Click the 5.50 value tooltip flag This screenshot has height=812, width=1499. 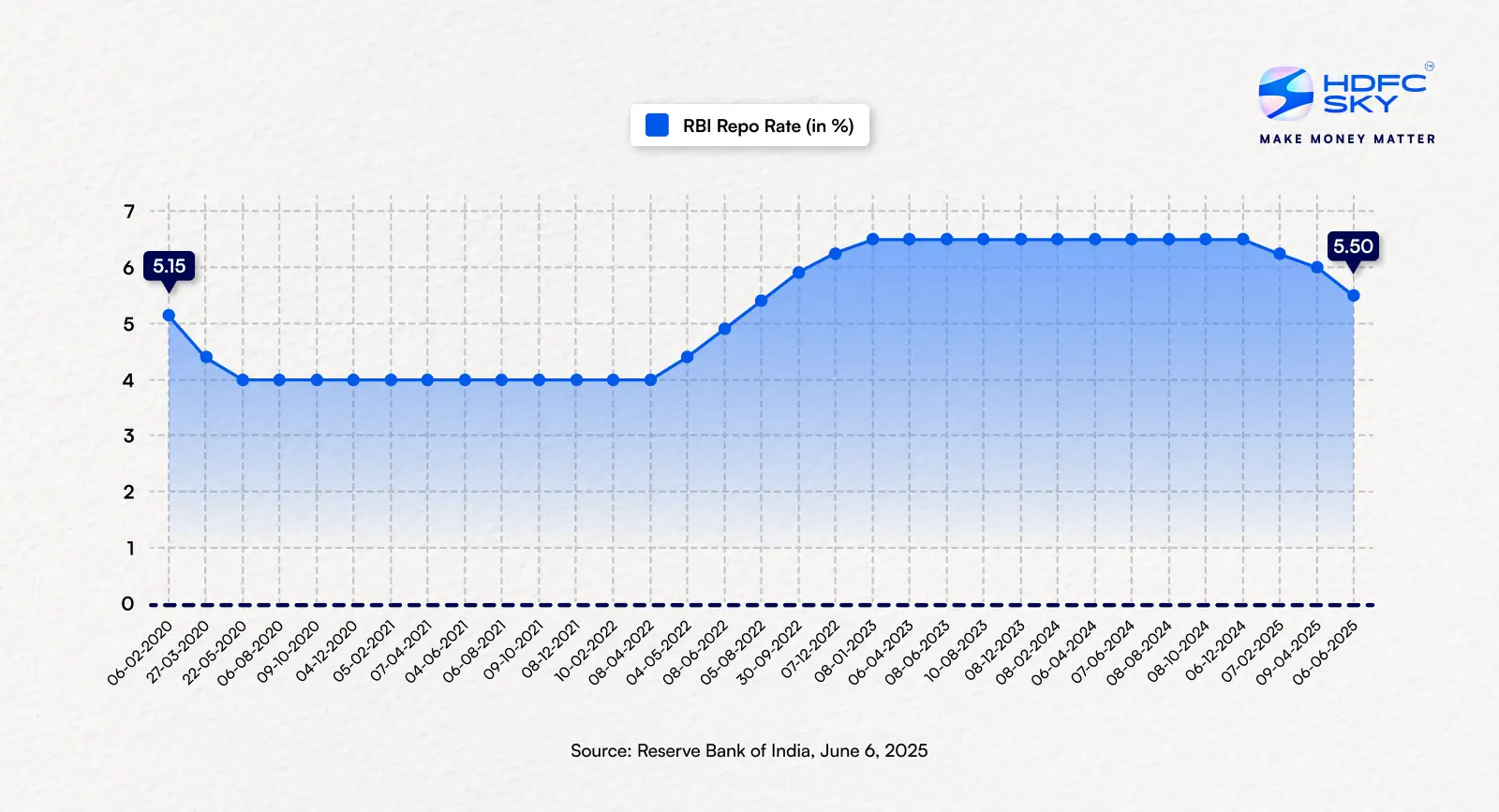click(x=1353, y=246)
